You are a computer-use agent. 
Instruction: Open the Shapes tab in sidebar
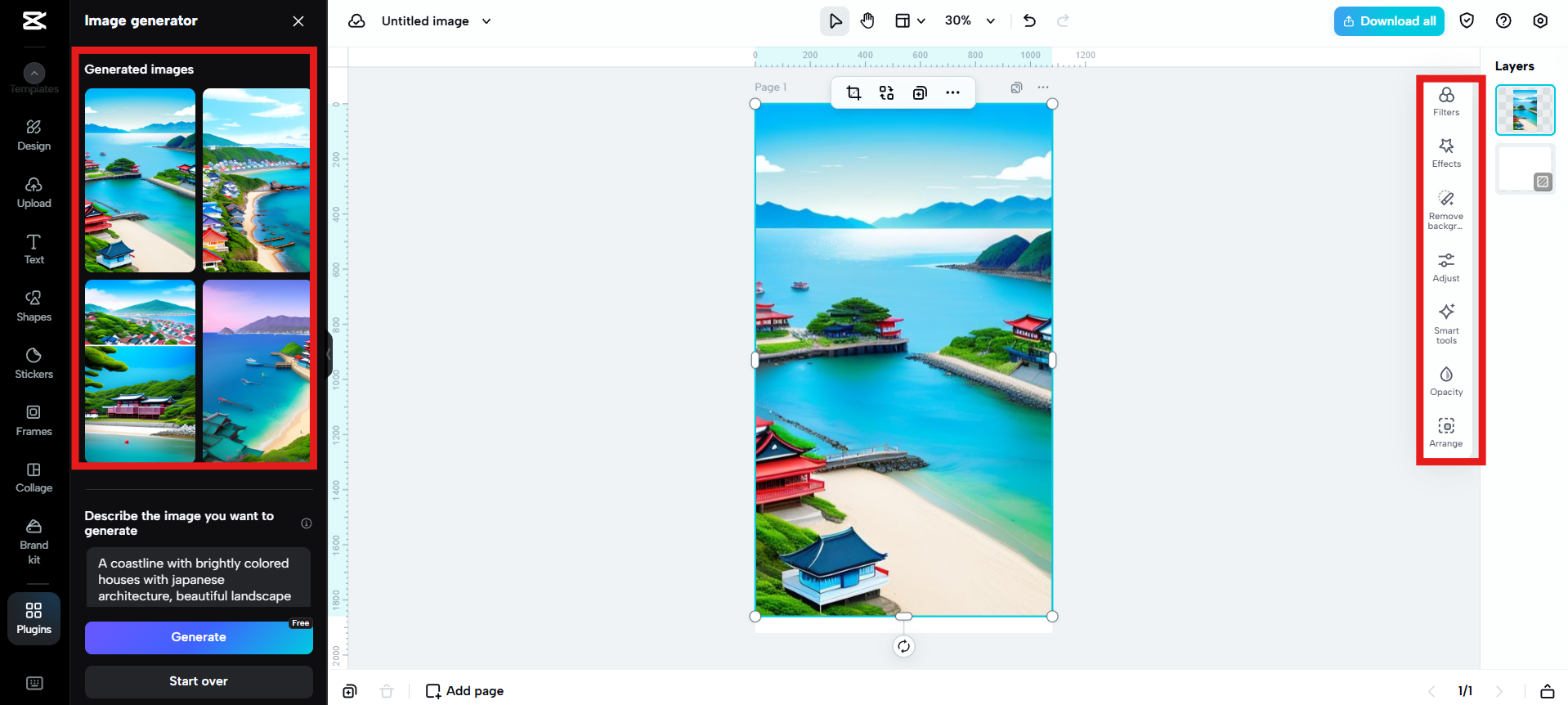pyautogui.click(x=34, y=305)
